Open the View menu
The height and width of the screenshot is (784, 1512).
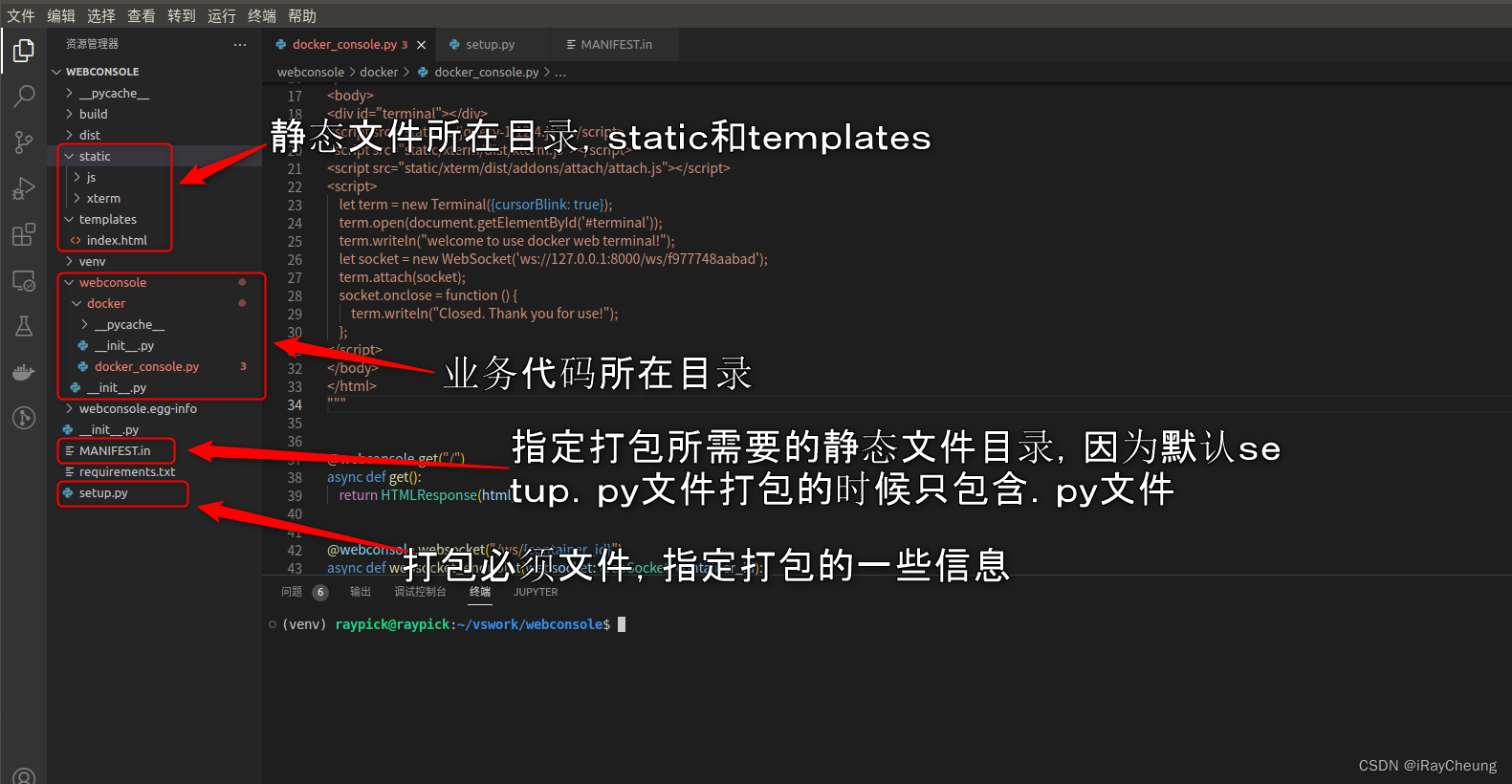pyautogui.click(x=142, y=16)
